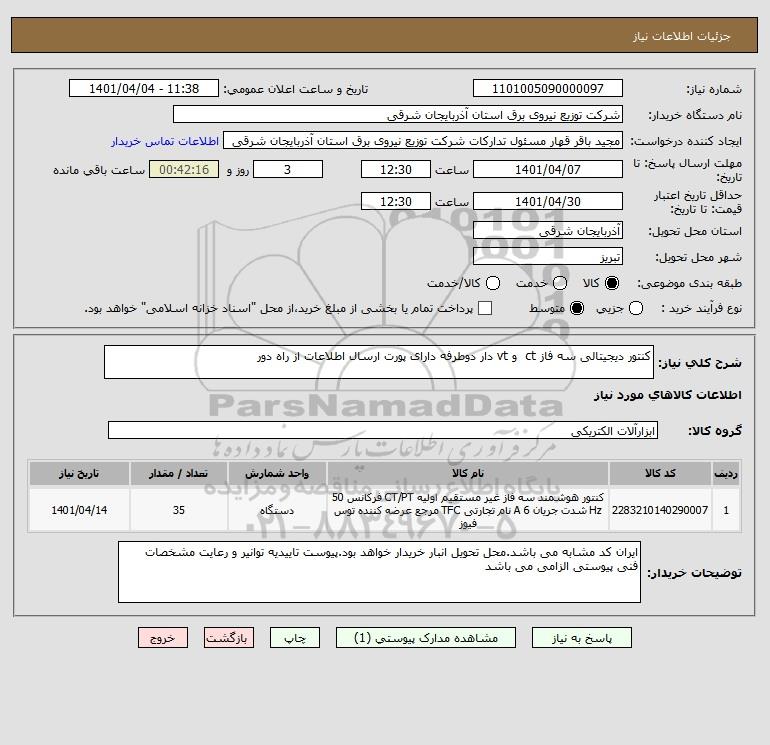Click the ردیف column header
This screenshot has width=770, height=745.
(x=726, y=473)
